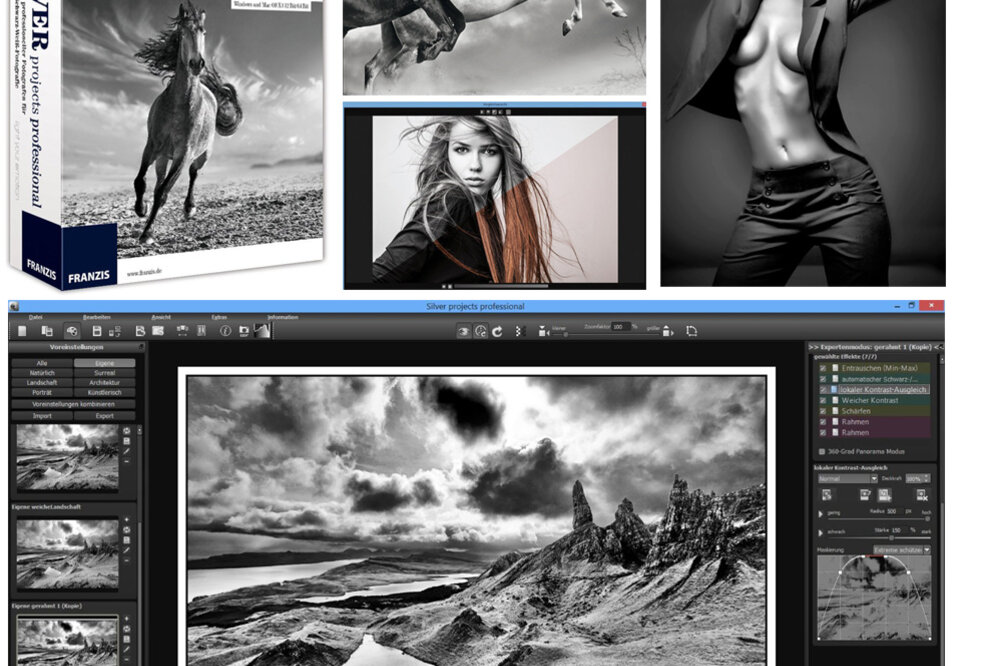Click the rotate view icon near the zoom controls
This screenshot has height=666, width=988.
click(497, 330)
